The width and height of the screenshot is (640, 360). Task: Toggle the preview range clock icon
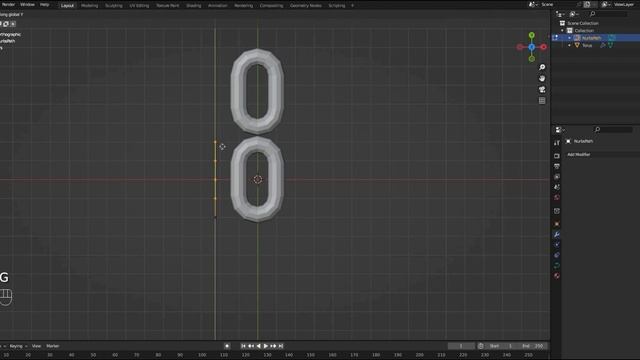coord(481,346)
